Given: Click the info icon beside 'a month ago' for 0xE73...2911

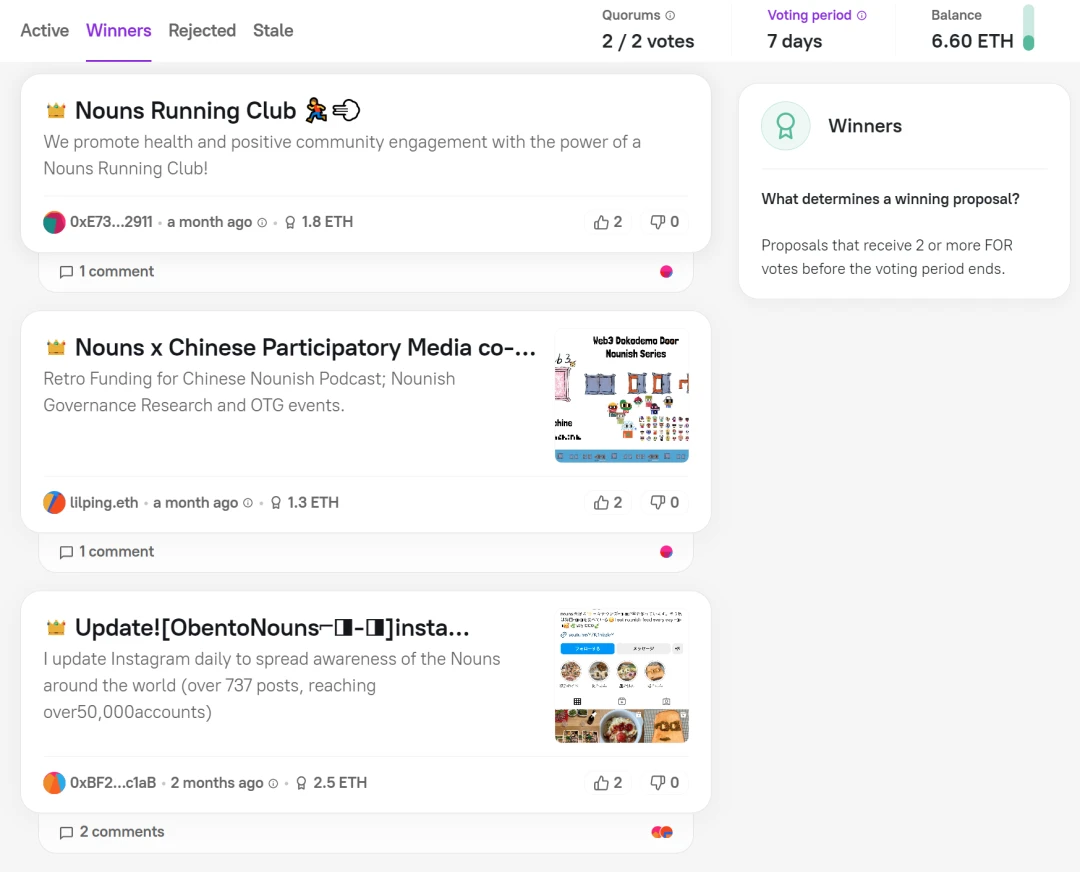Looking at the screenshot, I should [262, 223].
